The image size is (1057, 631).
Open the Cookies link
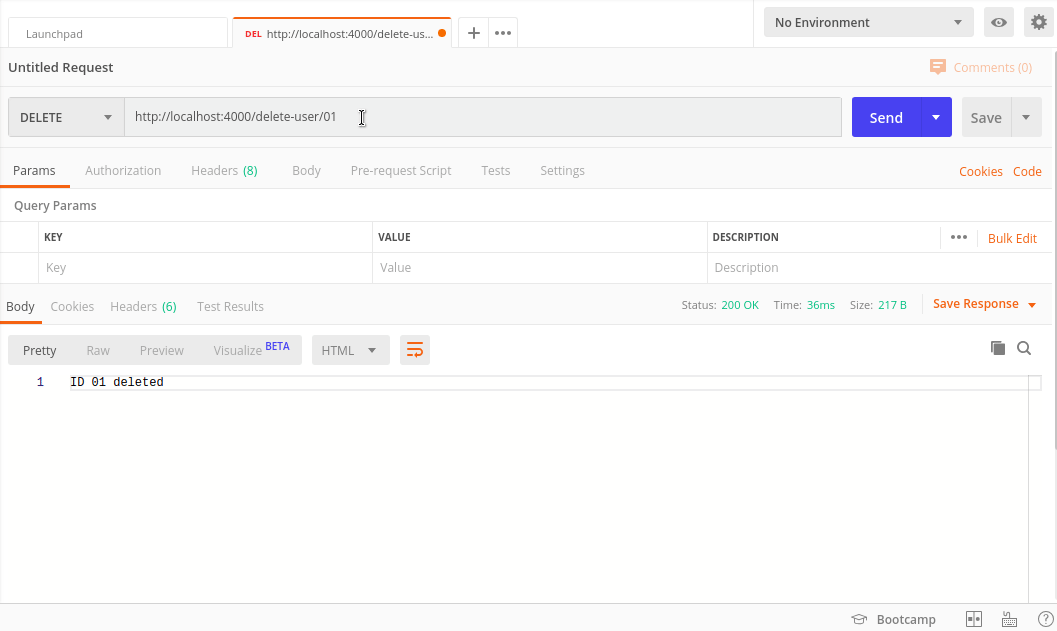click(980, 171)
